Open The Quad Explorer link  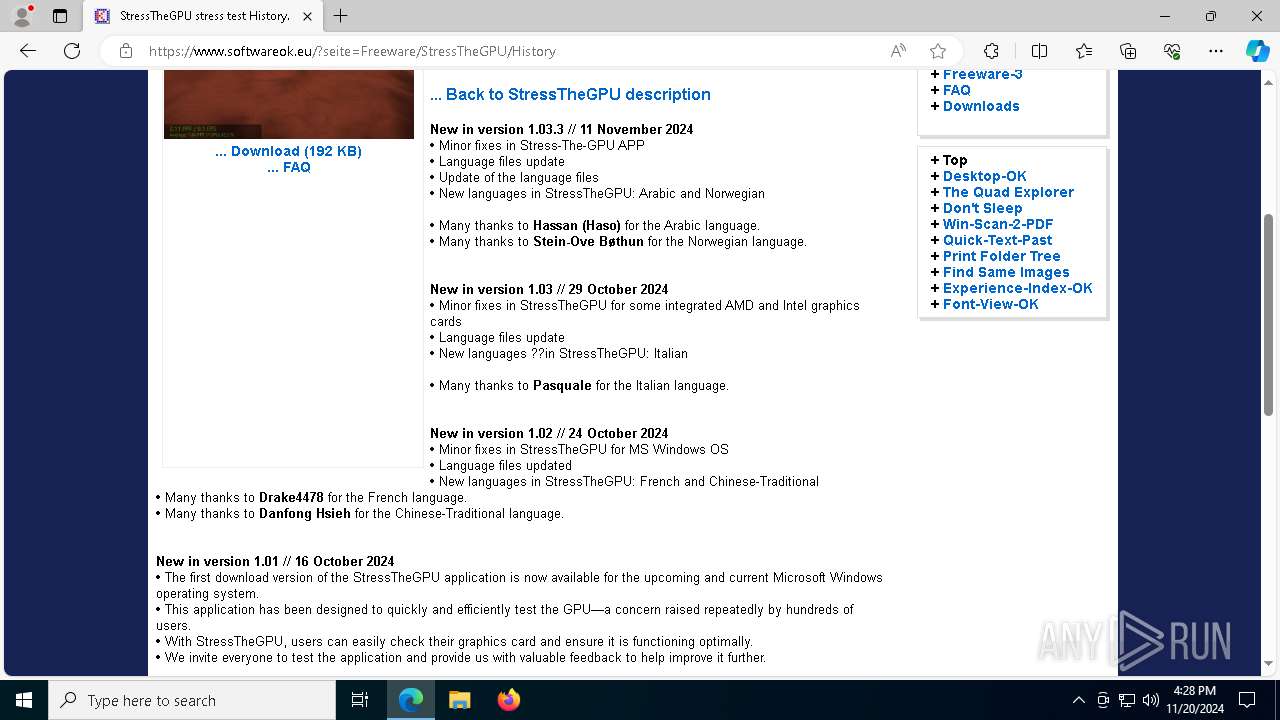point(1008,192)
